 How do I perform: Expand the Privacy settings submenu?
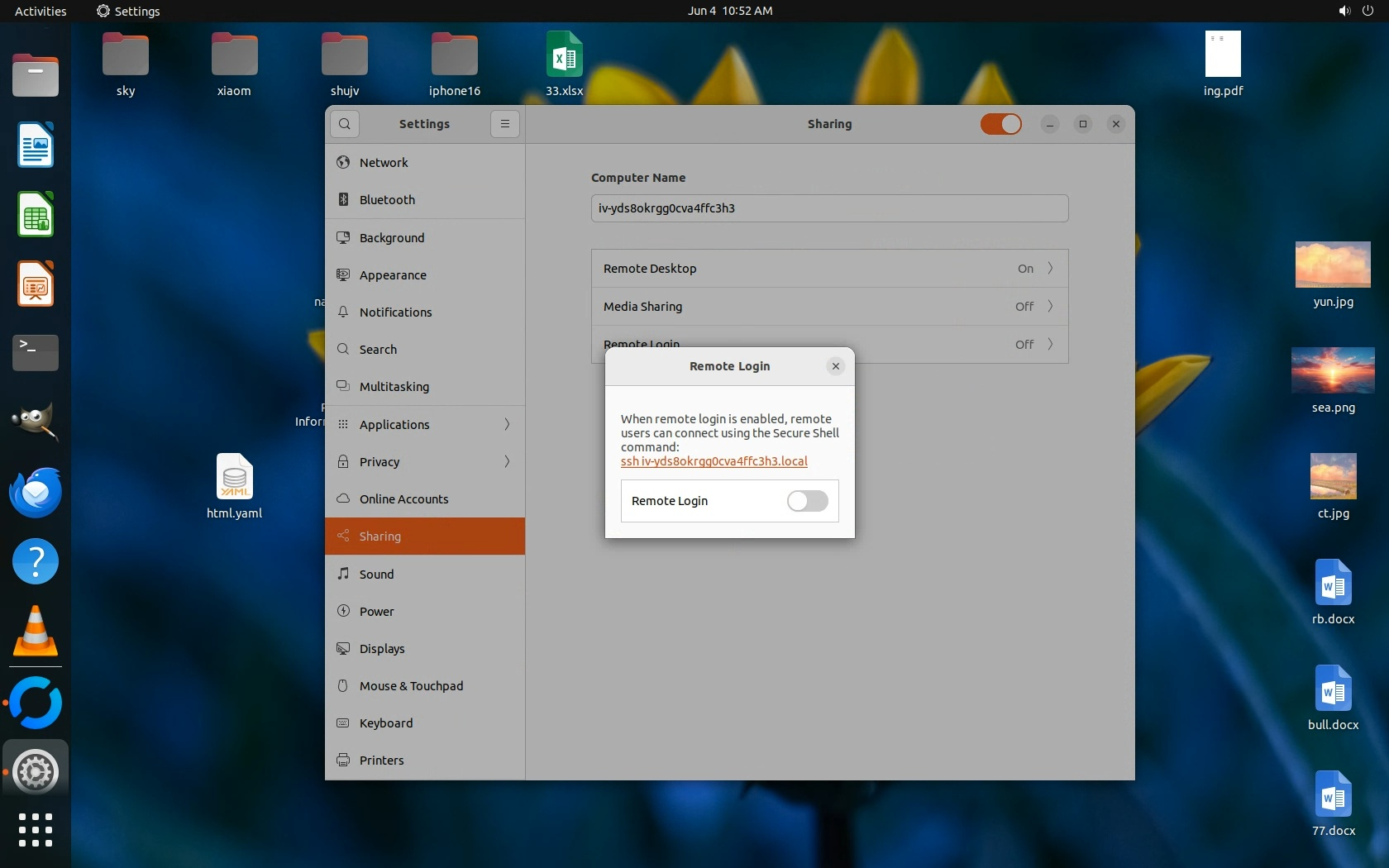[x=425, y=462]
